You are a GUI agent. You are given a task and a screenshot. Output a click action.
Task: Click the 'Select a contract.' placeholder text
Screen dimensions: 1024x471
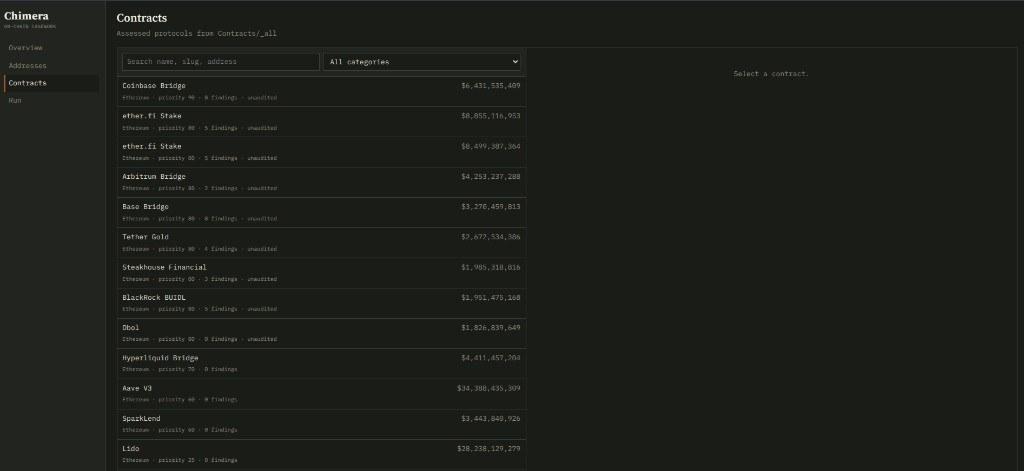[x=771, y=74]
